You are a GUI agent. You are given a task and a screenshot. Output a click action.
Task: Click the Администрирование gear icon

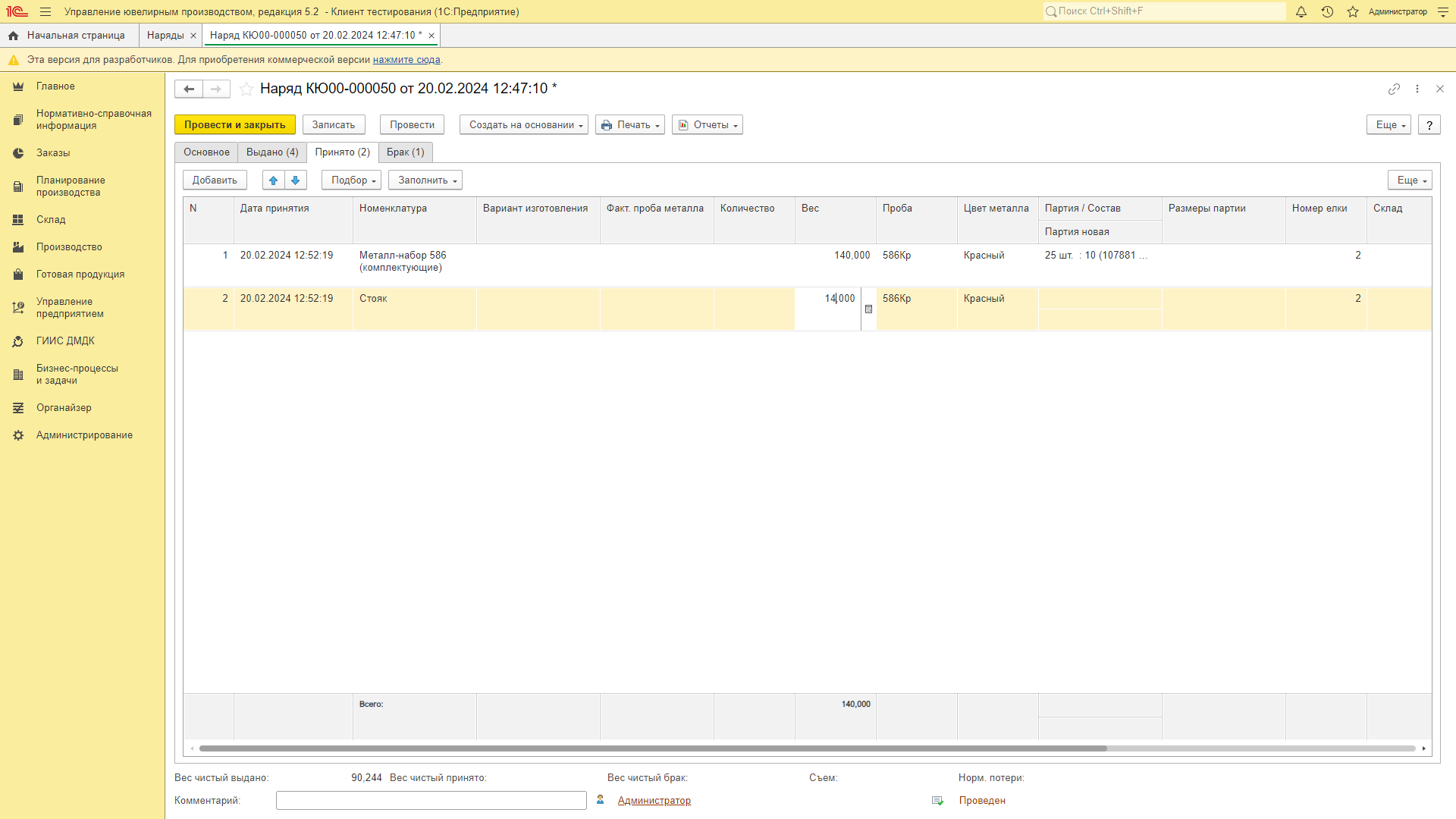pos(18,435)
